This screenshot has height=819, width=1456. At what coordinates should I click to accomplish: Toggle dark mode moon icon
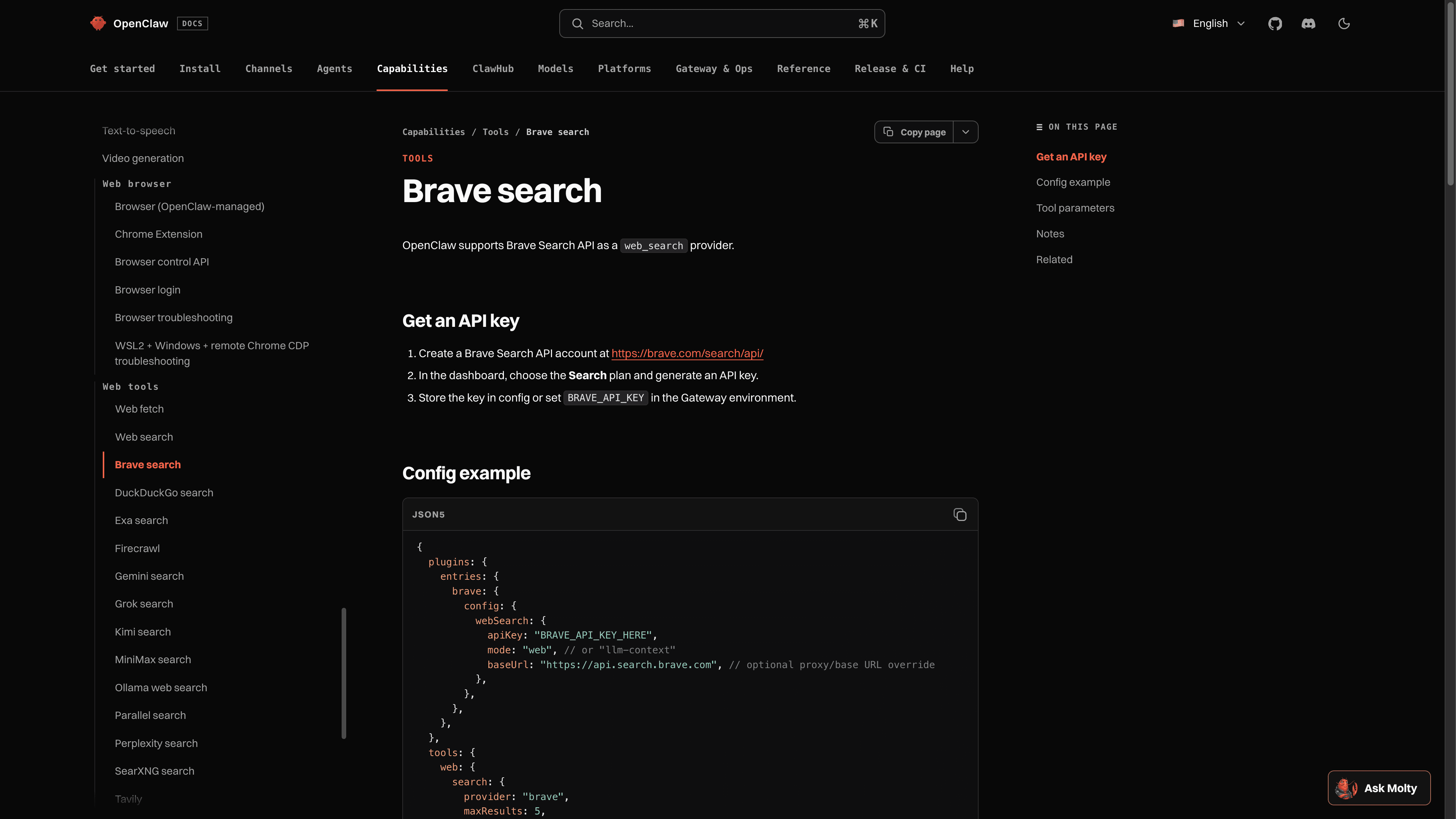(x=1344, y=23)
